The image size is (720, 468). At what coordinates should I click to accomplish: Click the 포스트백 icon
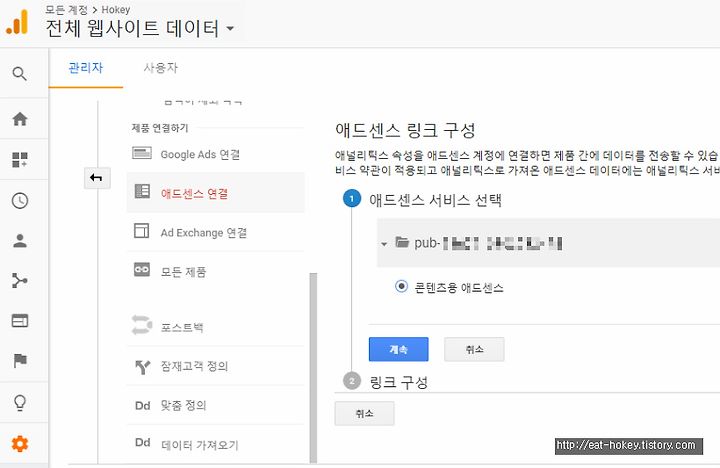point(142,325)
